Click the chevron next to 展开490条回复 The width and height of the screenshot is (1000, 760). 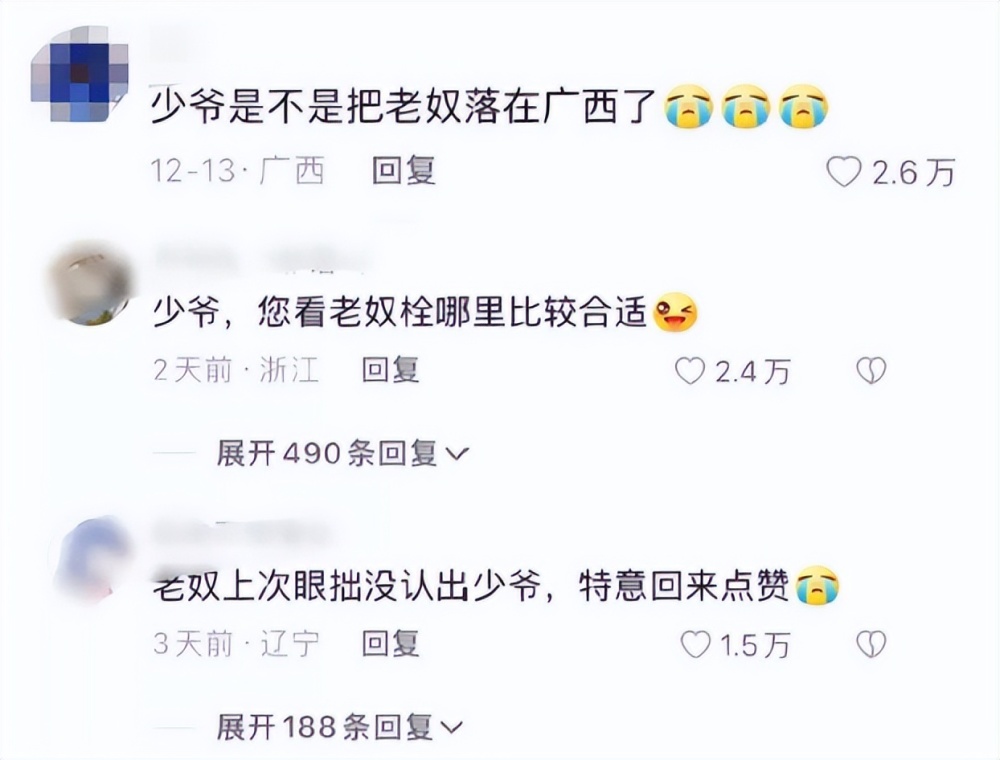point(457,455)
